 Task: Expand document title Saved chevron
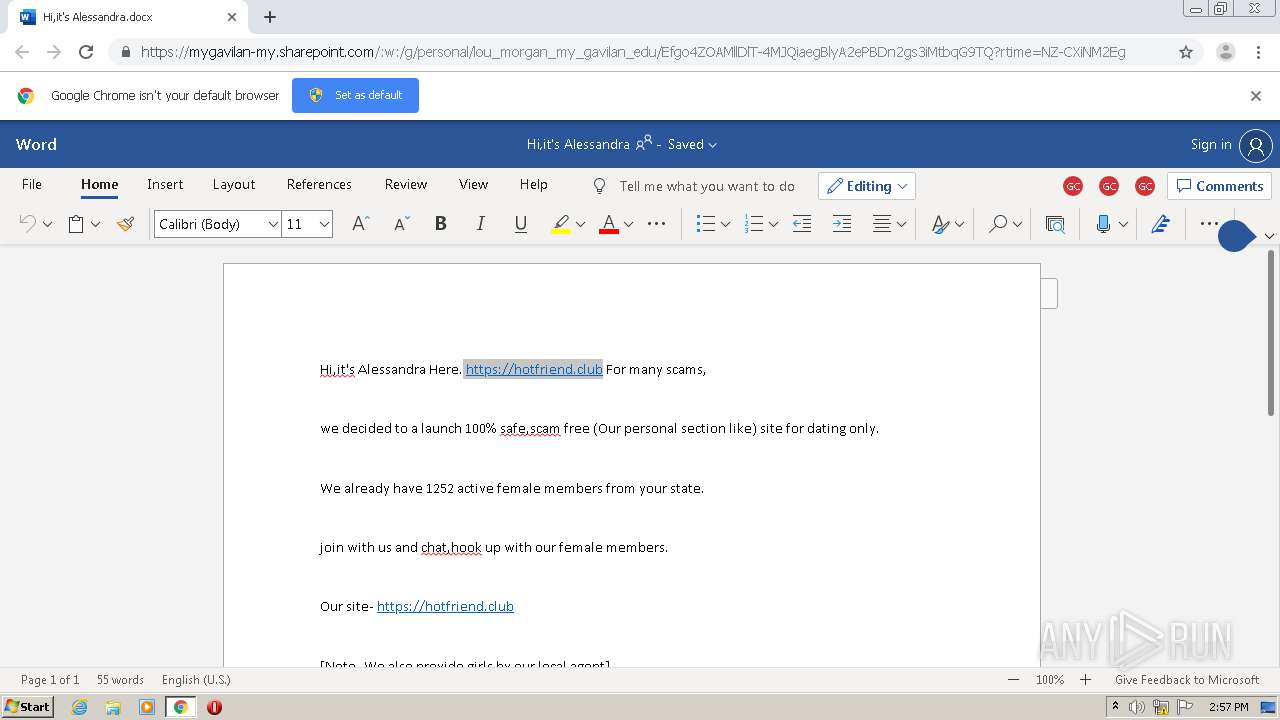pyautogui.click(x=713, y=145)
